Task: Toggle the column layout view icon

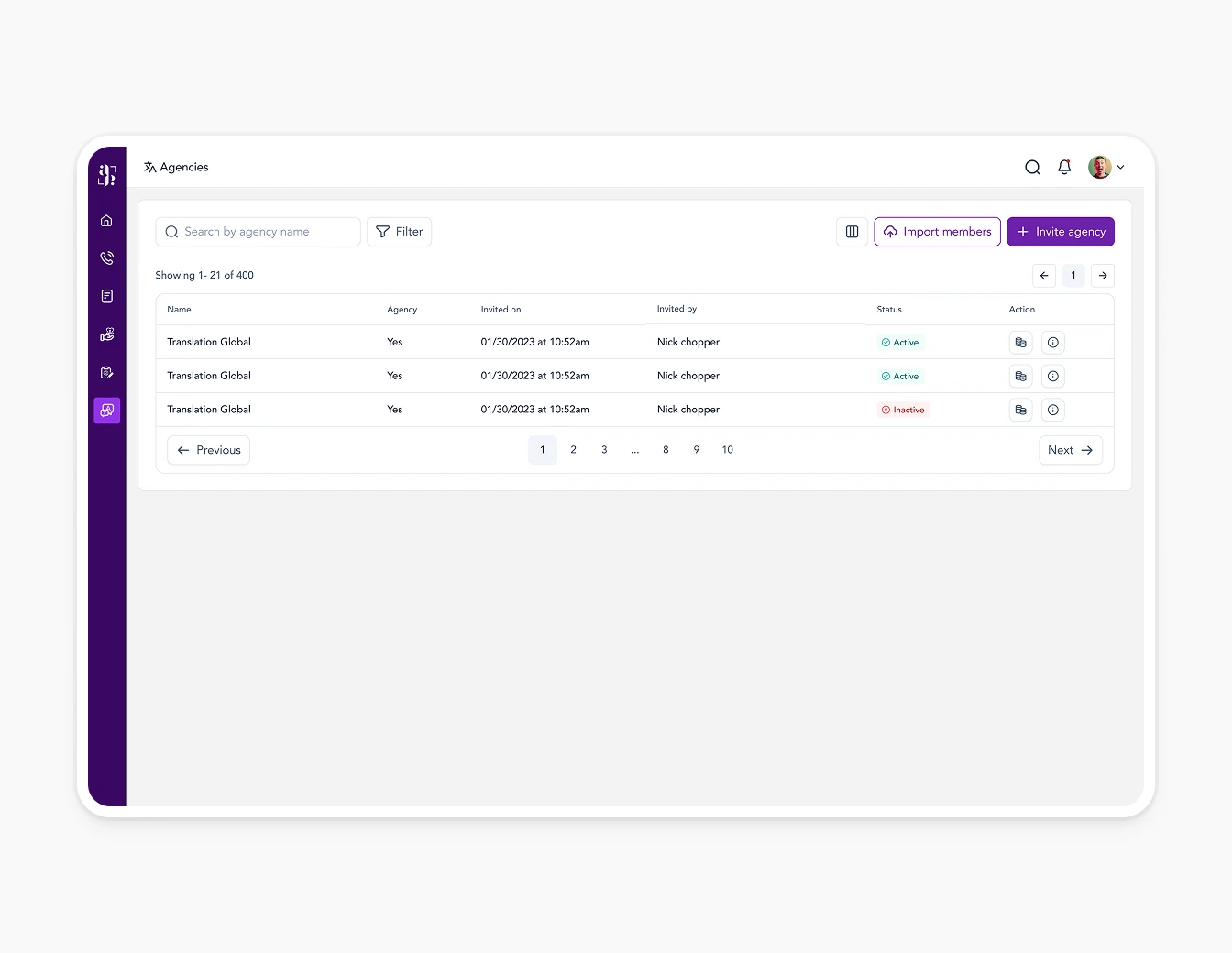Action: (x=852, y=232)
